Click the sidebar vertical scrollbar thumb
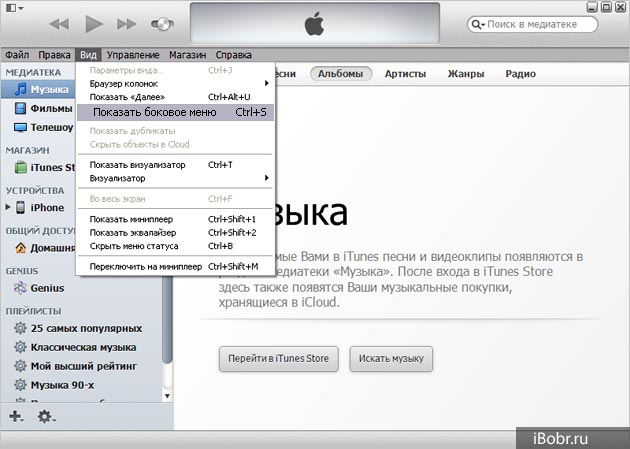Viewport: 630px width, 449px height. [x=168, y=319]
